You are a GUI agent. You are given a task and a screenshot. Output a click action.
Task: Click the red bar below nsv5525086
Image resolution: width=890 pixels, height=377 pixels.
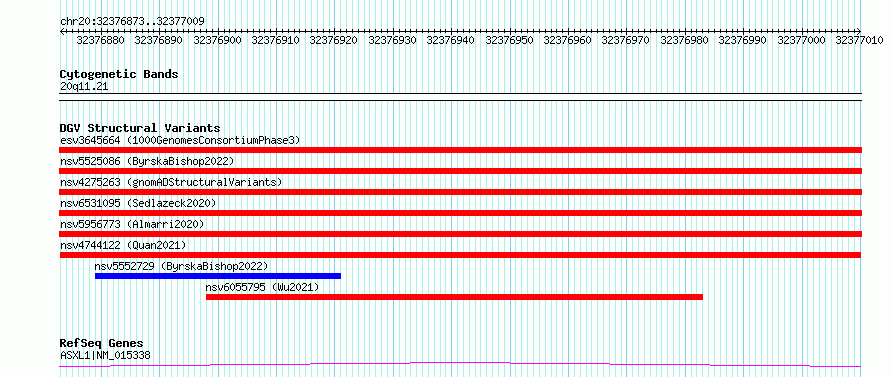click(461, 171)
